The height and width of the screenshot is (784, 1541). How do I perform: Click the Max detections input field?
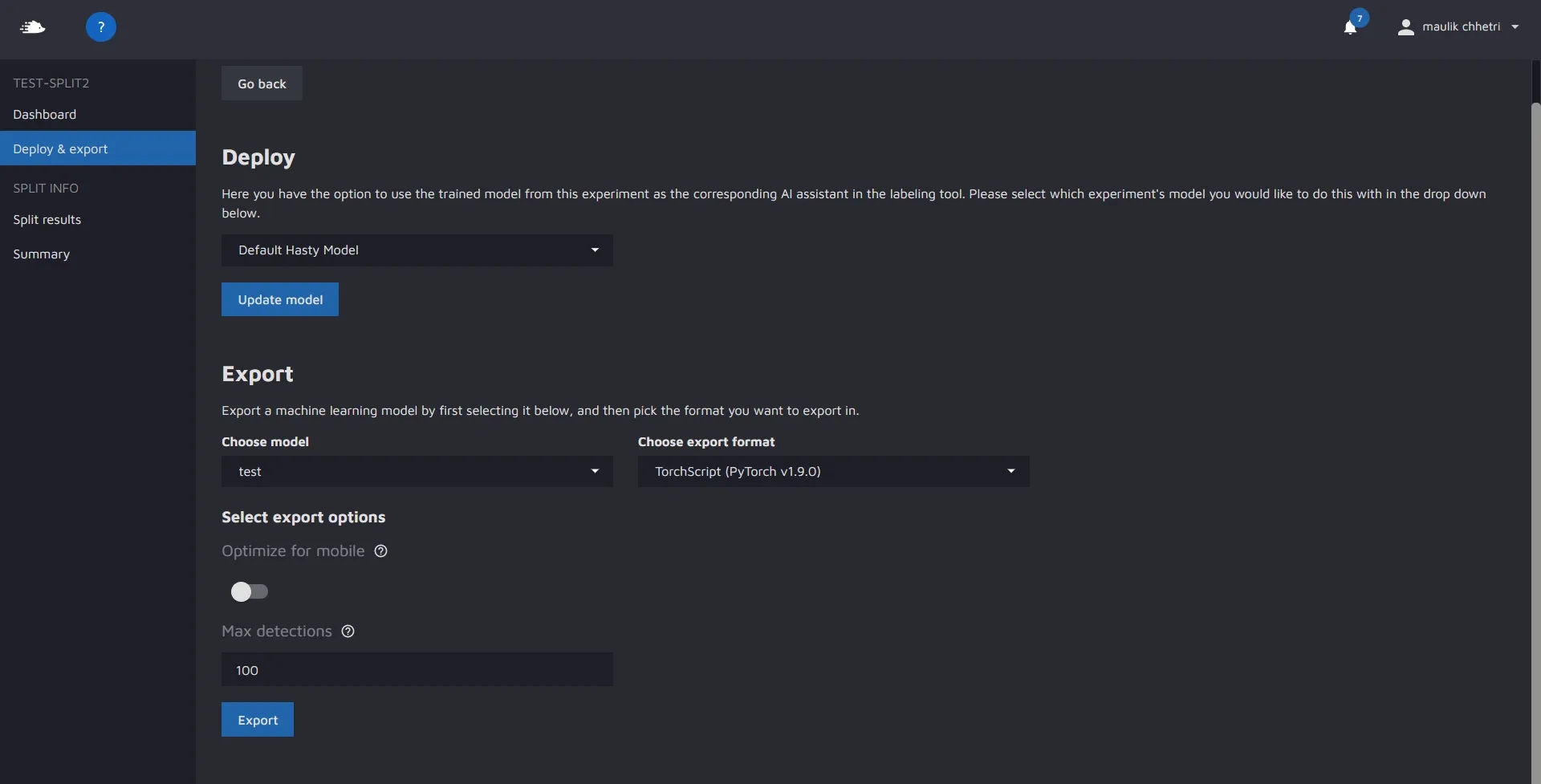point(417,670)
